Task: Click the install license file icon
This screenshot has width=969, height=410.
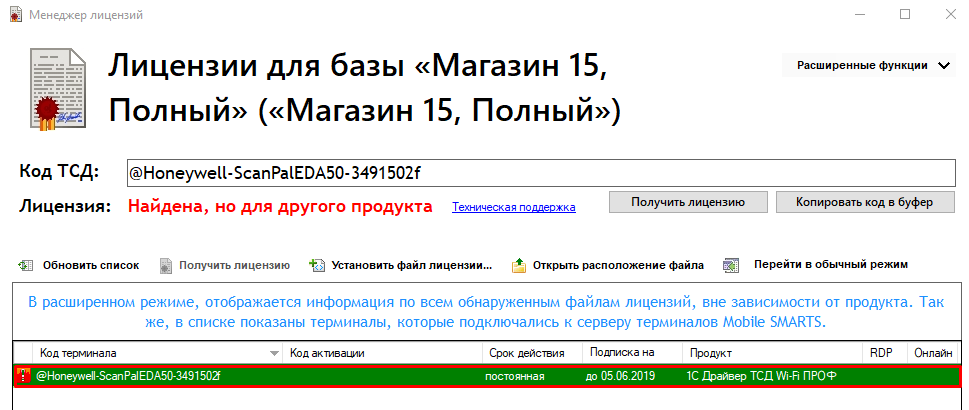Action: point(317,265)
